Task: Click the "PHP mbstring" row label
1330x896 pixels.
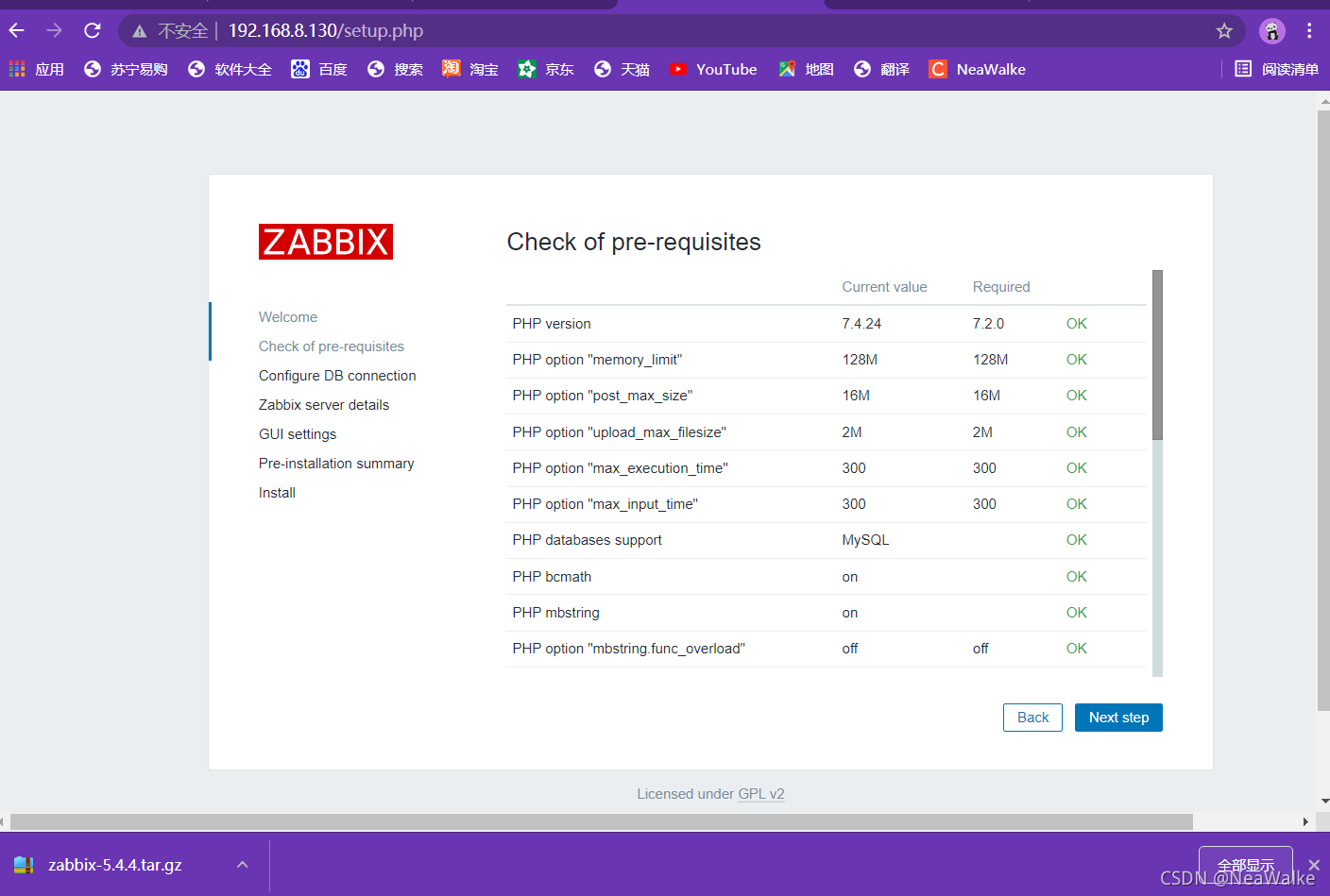Action: click(x=556, y=613)
